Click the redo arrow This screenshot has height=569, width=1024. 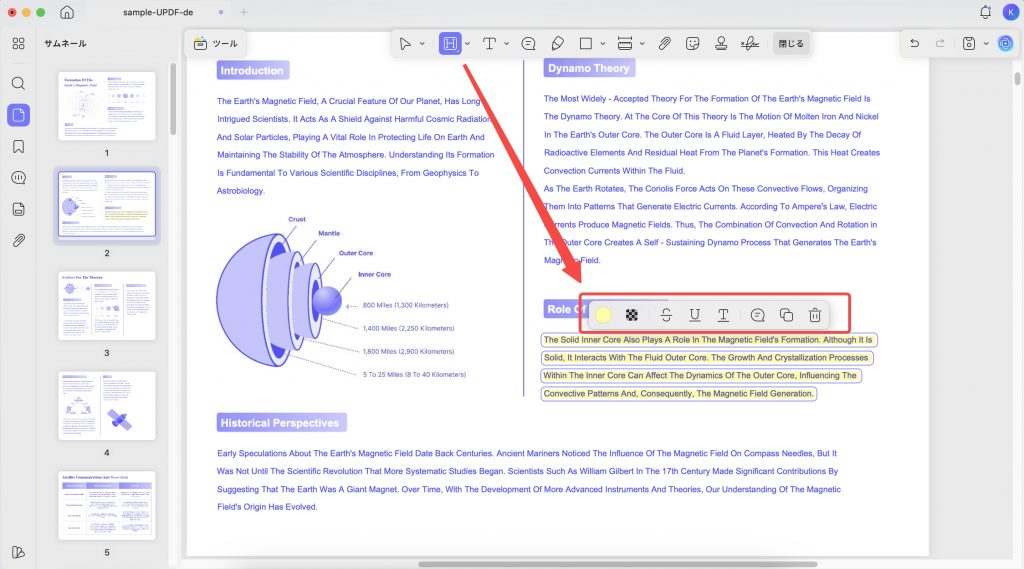940,43
